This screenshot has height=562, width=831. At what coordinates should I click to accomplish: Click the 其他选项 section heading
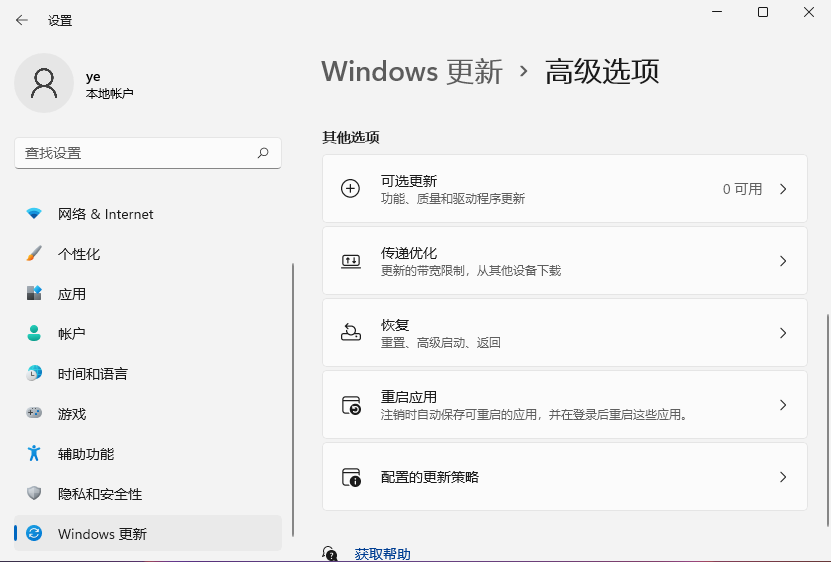coord(351,137)
